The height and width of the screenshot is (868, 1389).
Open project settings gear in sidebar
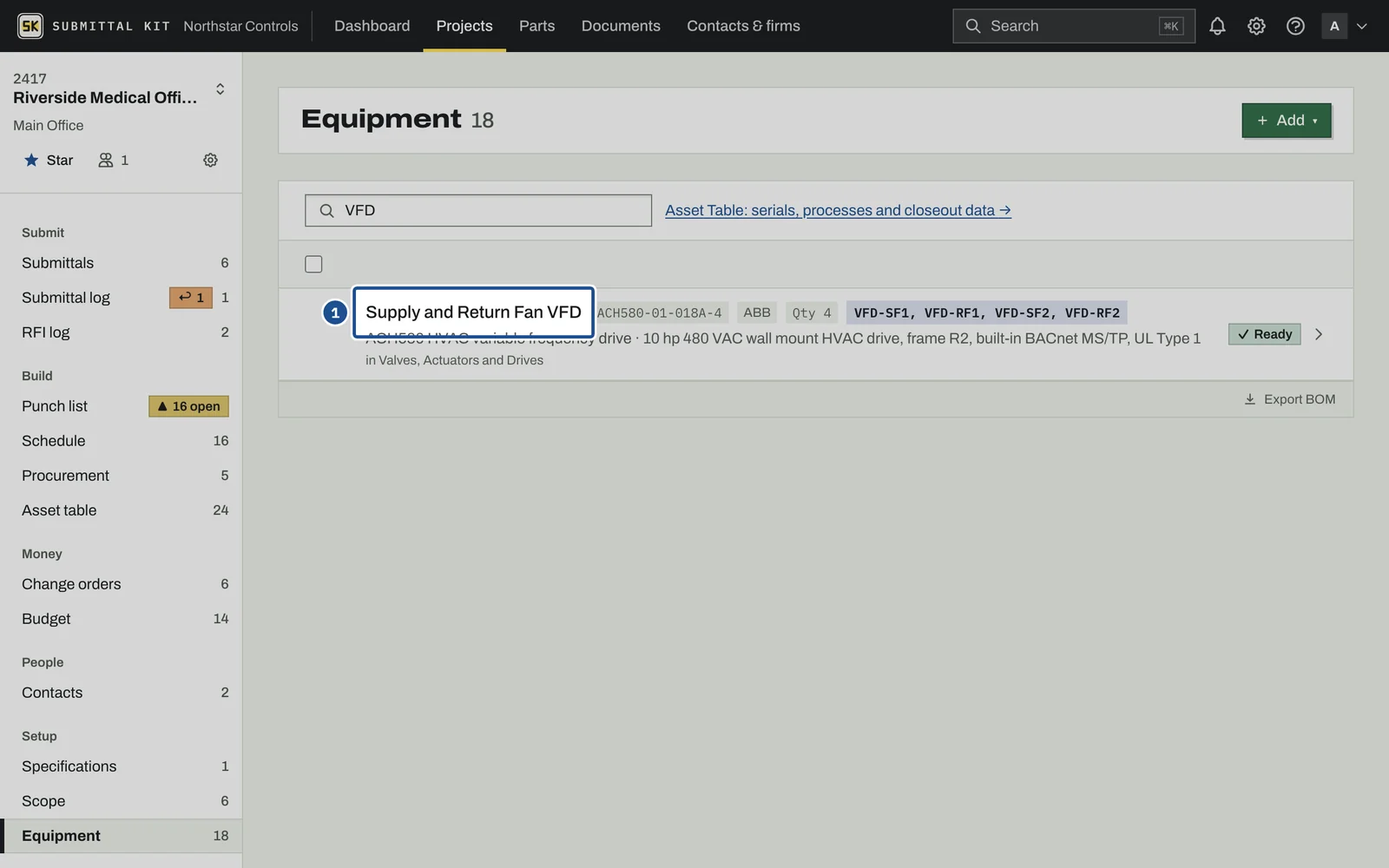click(210, 160)
